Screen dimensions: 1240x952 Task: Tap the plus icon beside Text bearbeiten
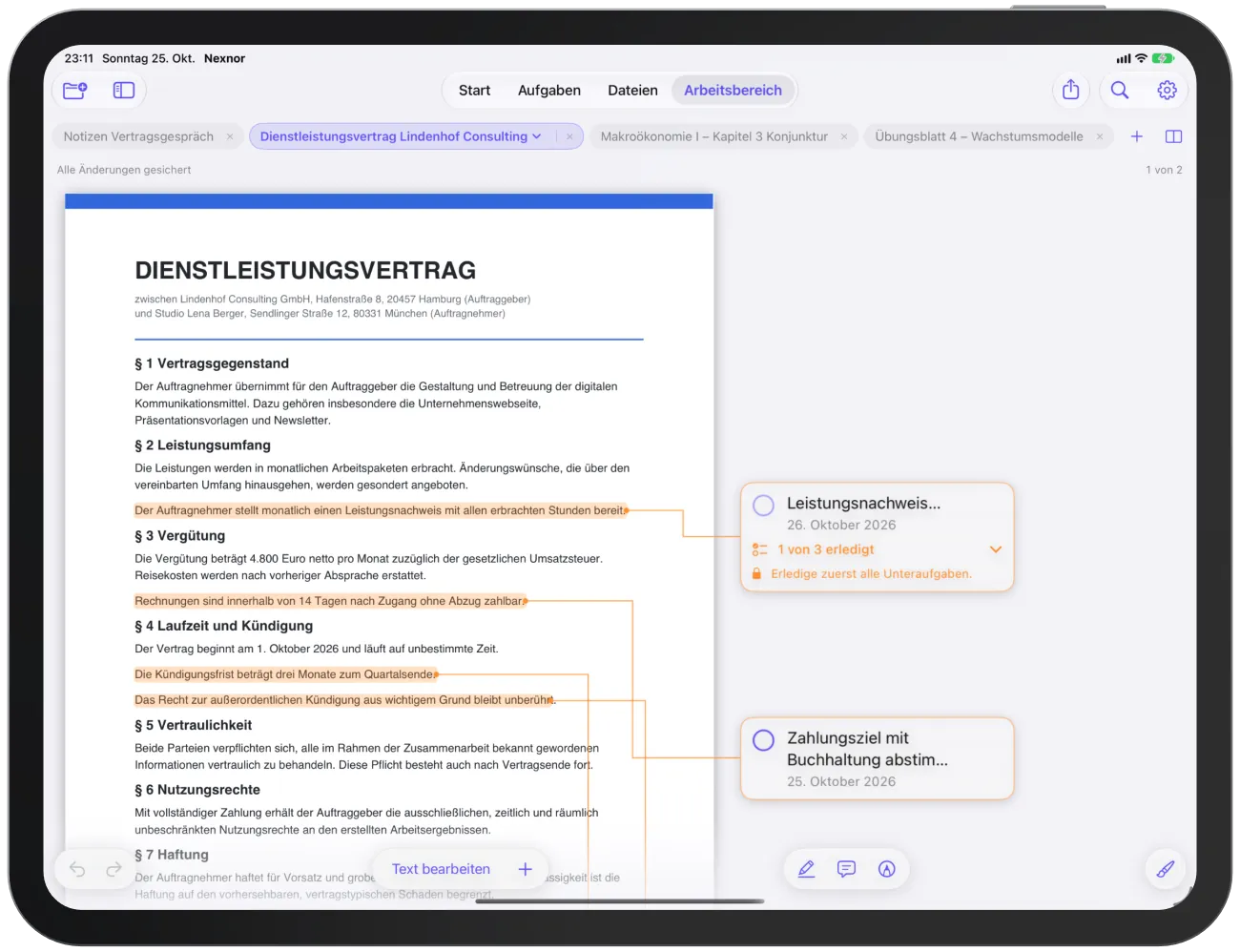click(525, 869)
